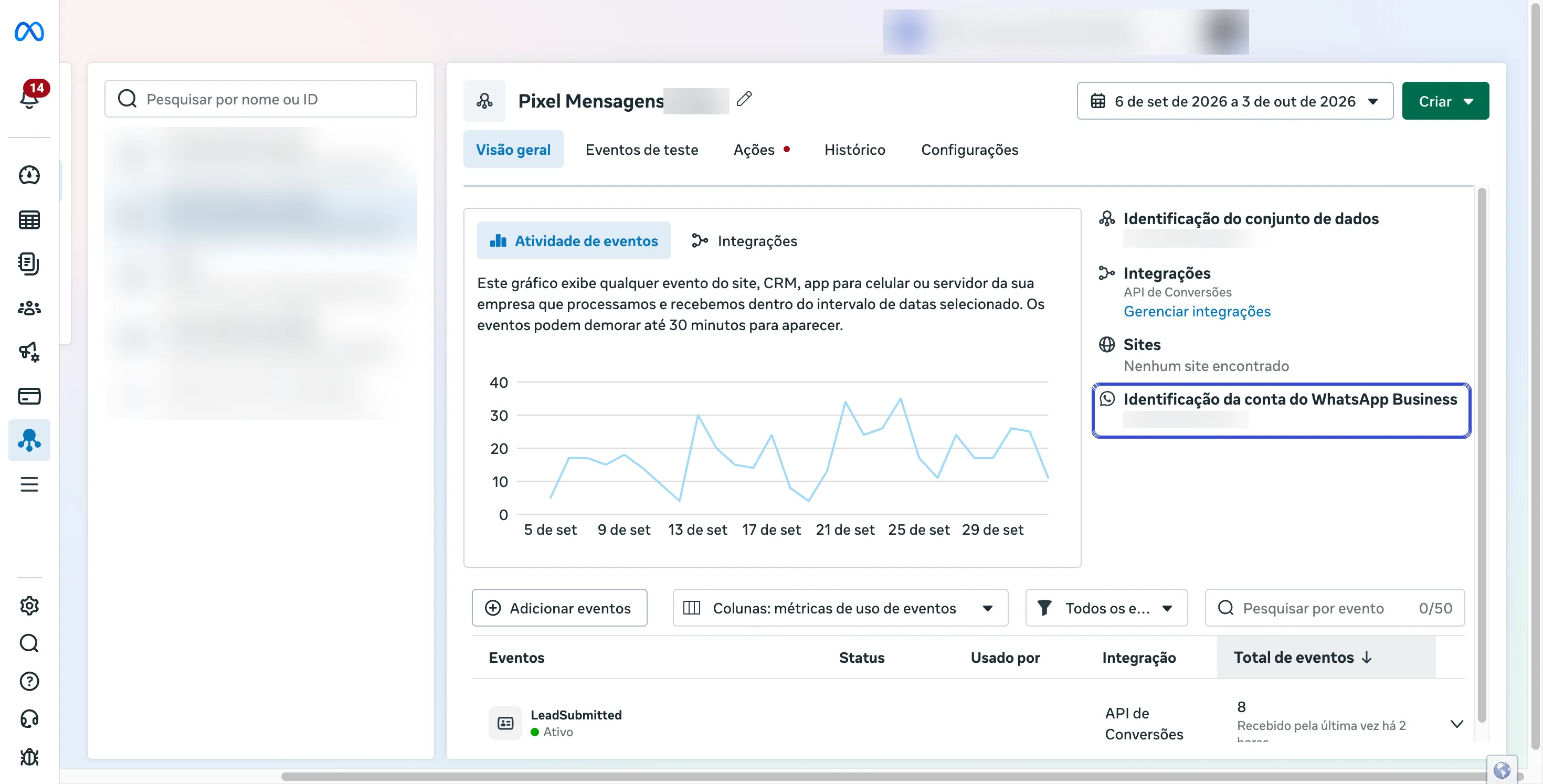Click the Pesquisar por nome ou ID field

coord(260,99)
